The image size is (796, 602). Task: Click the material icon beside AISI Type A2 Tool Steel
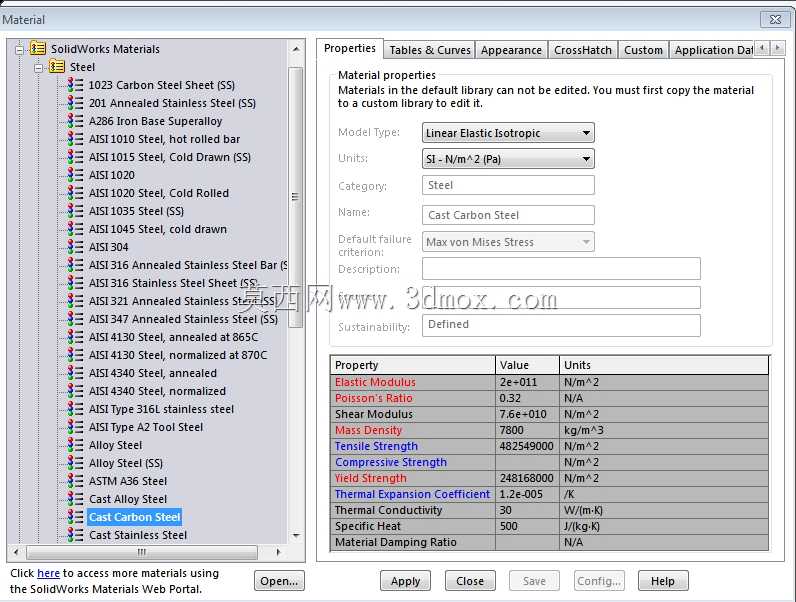tap(76, 427)
